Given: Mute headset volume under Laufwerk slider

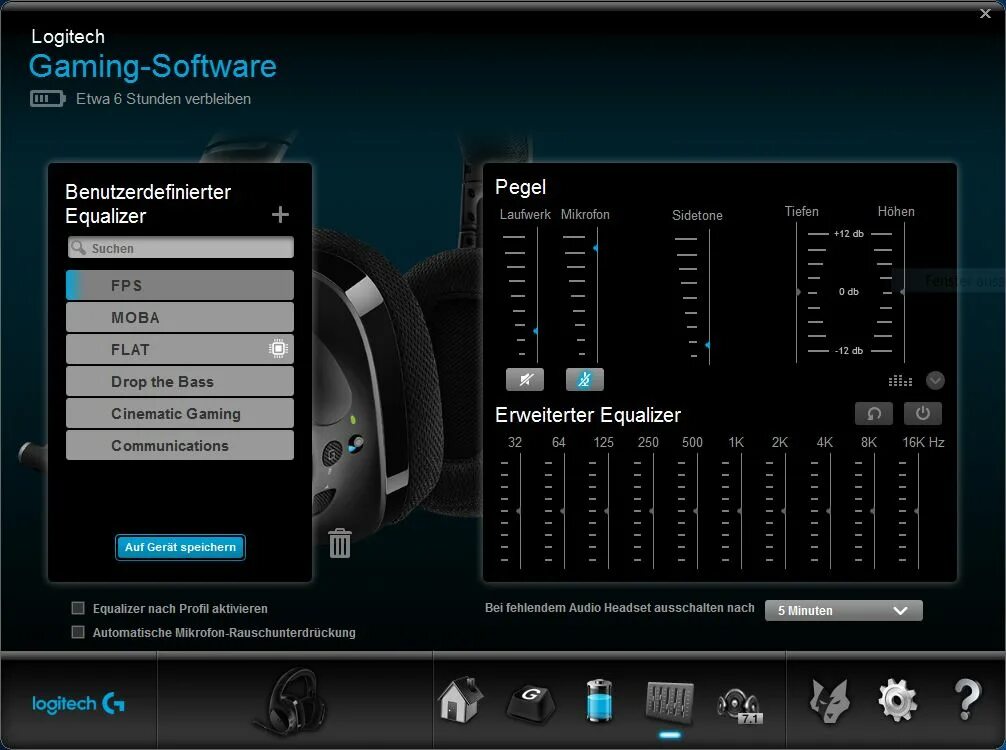Looking at the screenshot, I should coord(525,379).
